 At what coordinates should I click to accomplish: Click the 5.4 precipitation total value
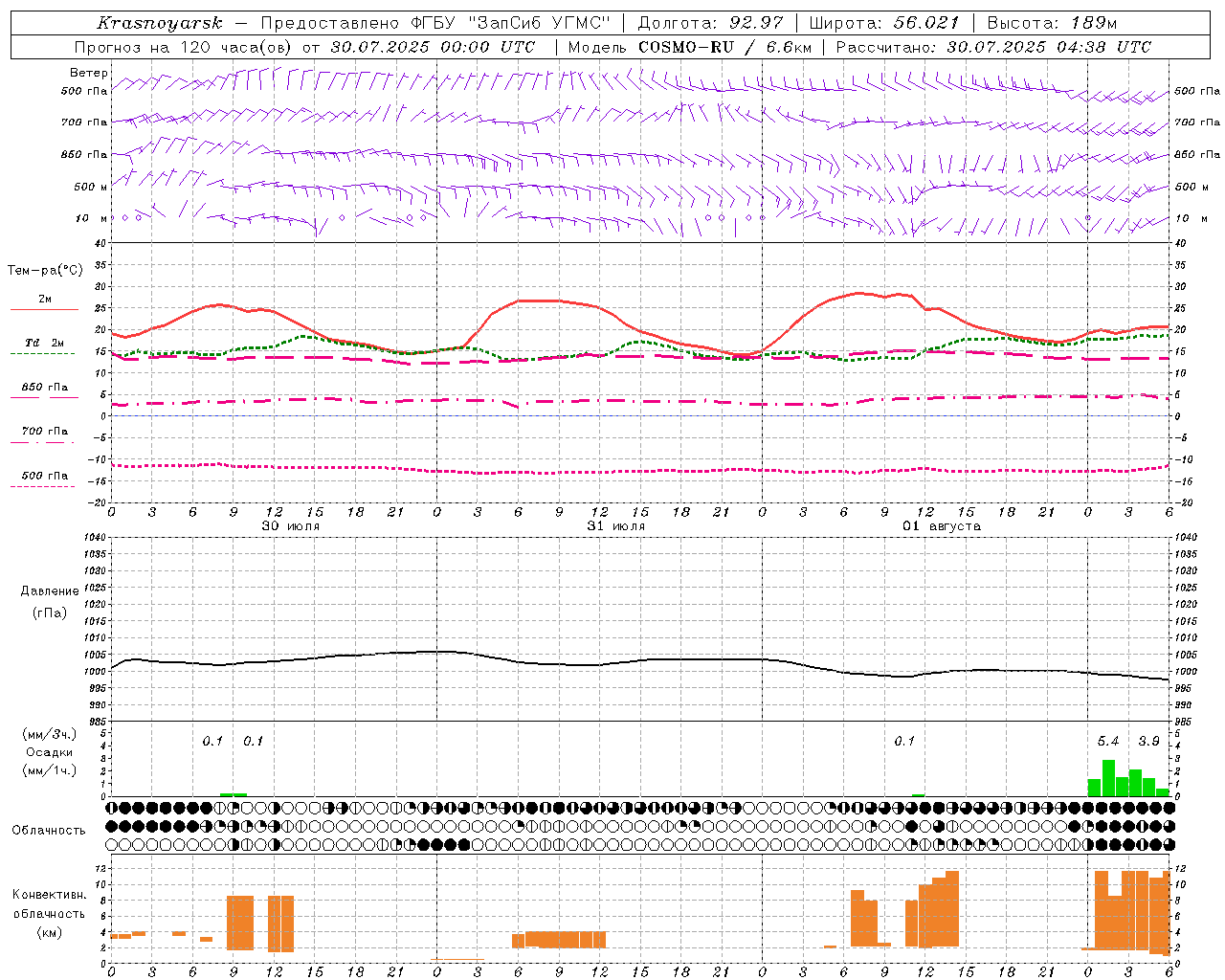coord(1108,742)
